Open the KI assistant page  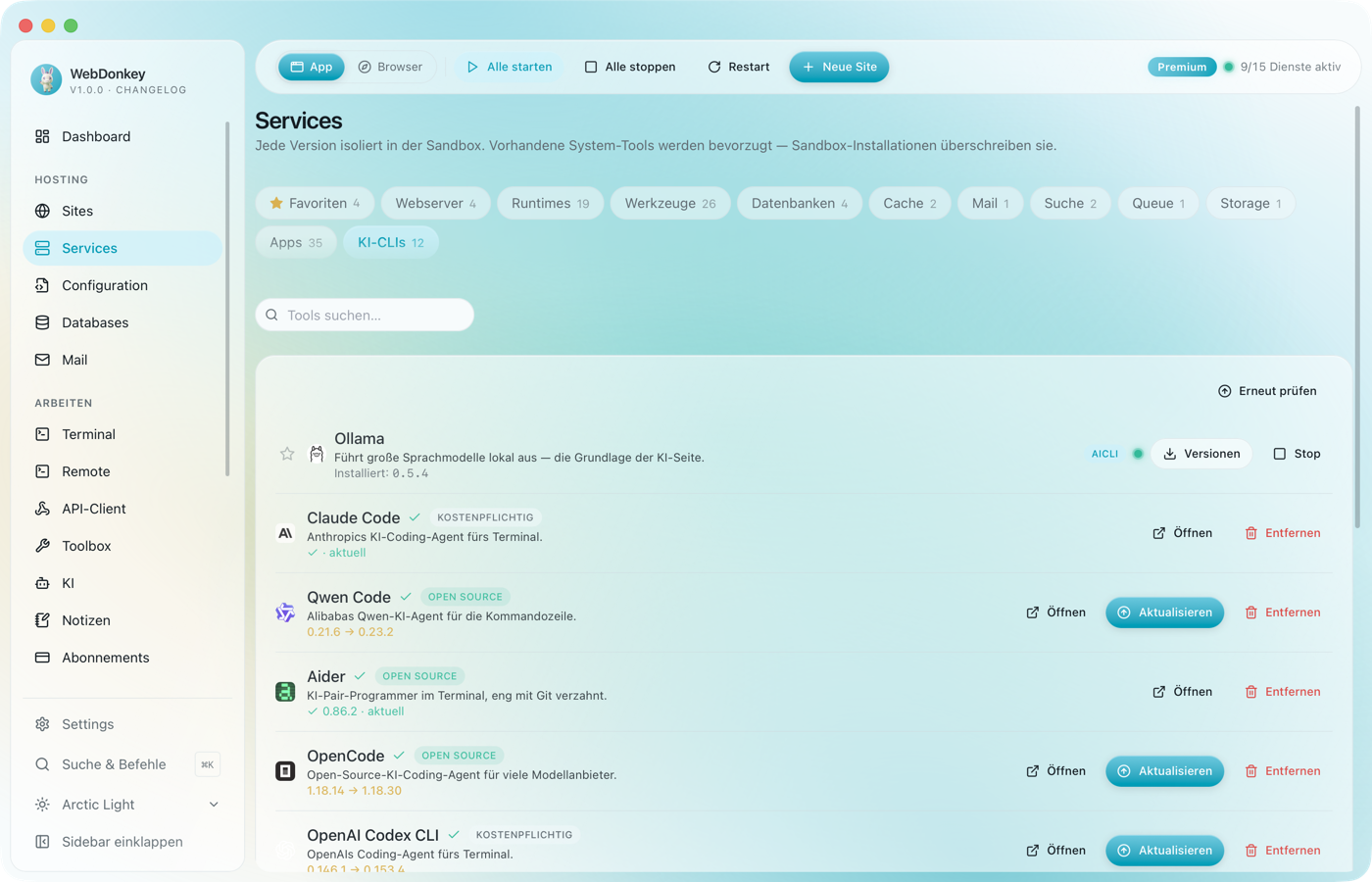123,583
